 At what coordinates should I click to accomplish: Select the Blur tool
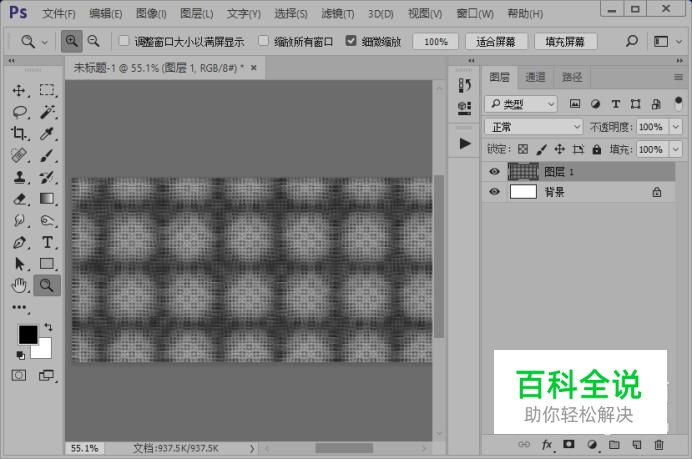click(x=19, y=220)
